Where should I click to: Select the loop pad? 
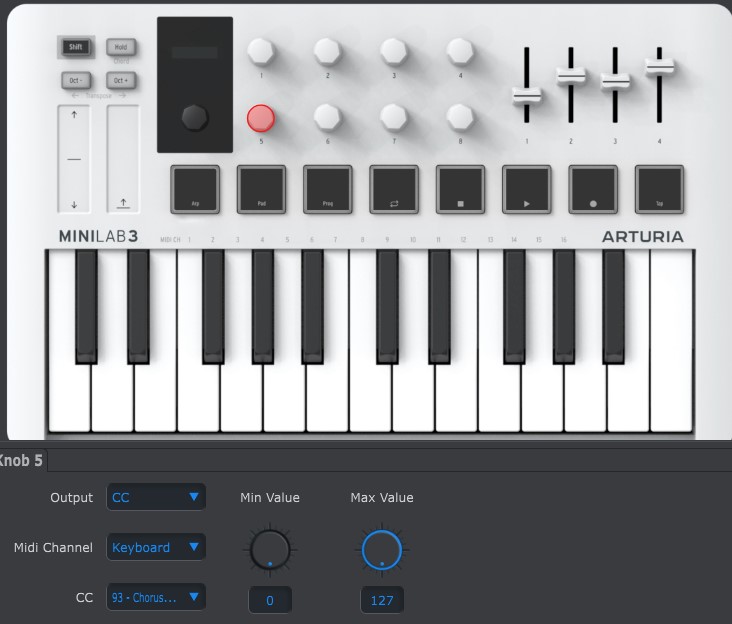click(394, 189)
